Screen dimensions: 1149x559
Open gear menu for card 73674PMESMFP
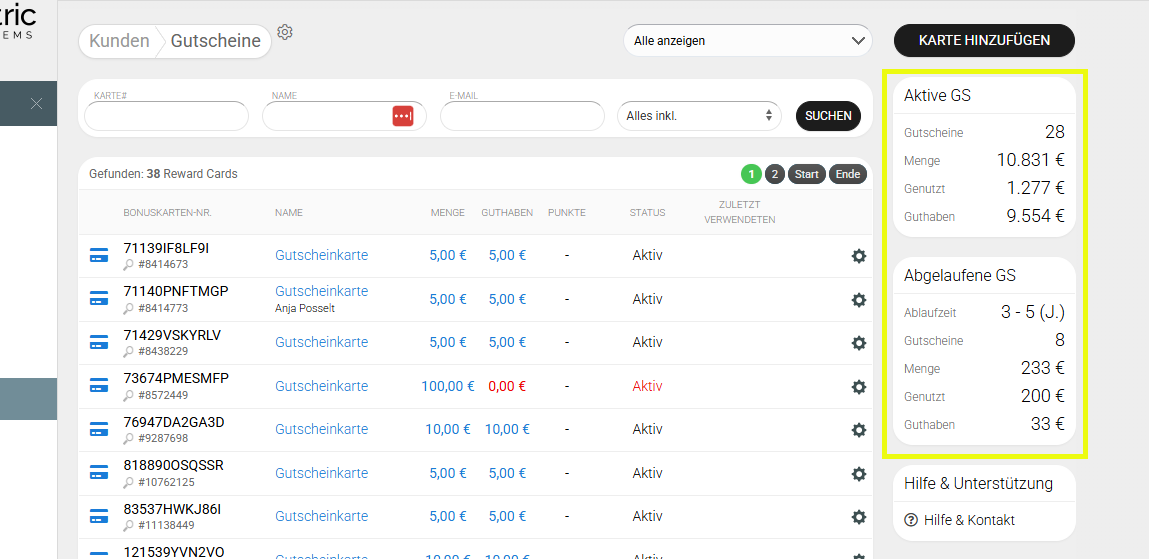click(858, 387)
